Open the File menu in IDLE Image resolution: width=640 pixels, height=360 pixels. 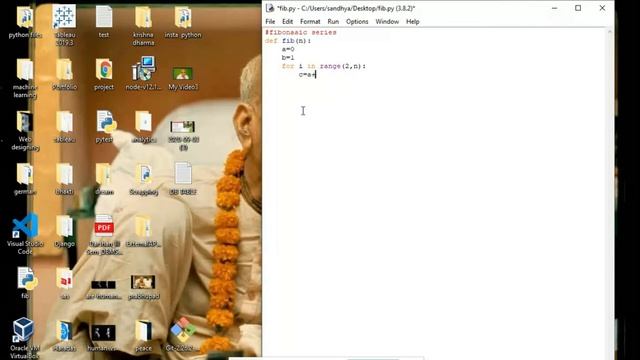pyautogui.click(x=270, y=22)
